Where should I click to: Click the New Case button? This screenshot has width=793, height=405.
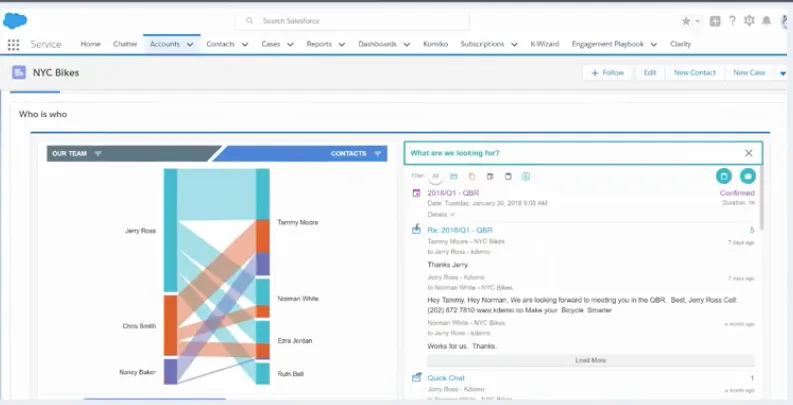click(x=750, y=73)
